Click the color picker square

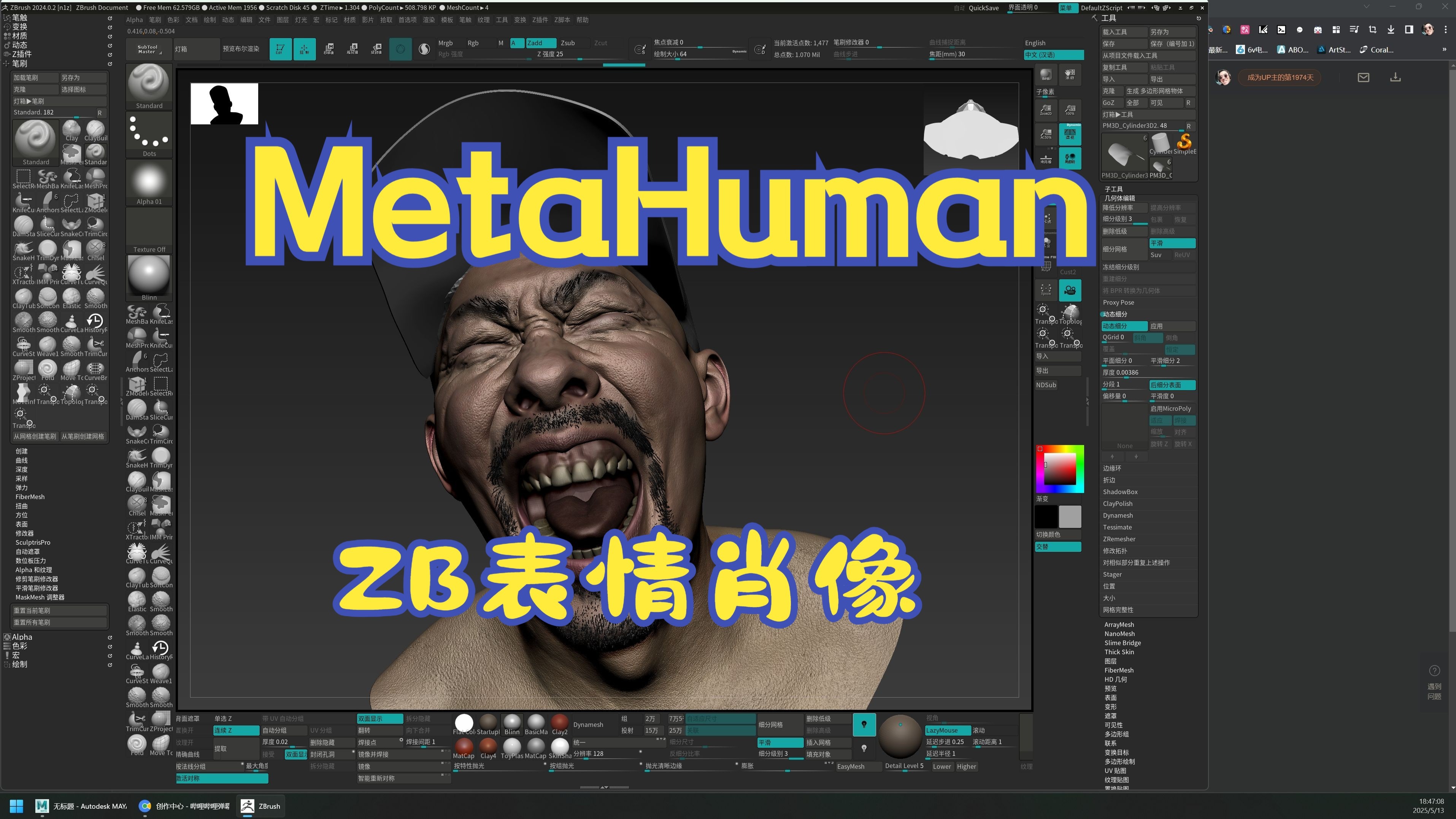[x=1059, y=469]
